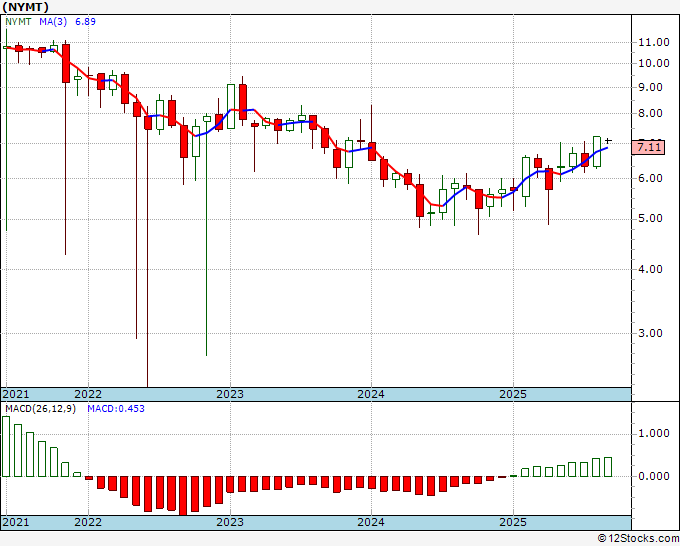This screenshot has width=680, height=546.
Task: Click the 9.00 price axis label
Action: point(650,88)
